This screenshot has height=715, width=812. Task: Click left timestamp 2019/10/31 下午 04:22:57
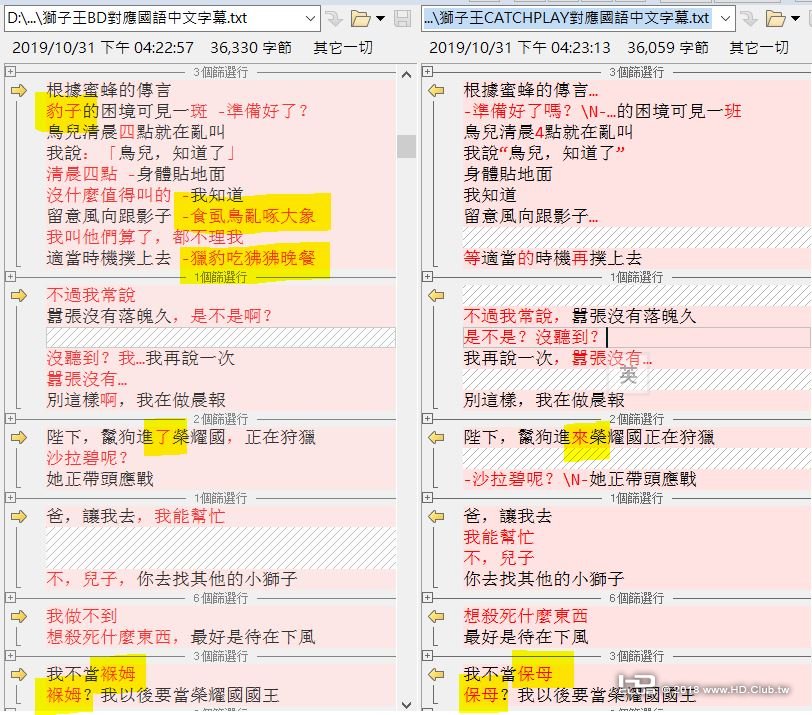coord(103,48)
